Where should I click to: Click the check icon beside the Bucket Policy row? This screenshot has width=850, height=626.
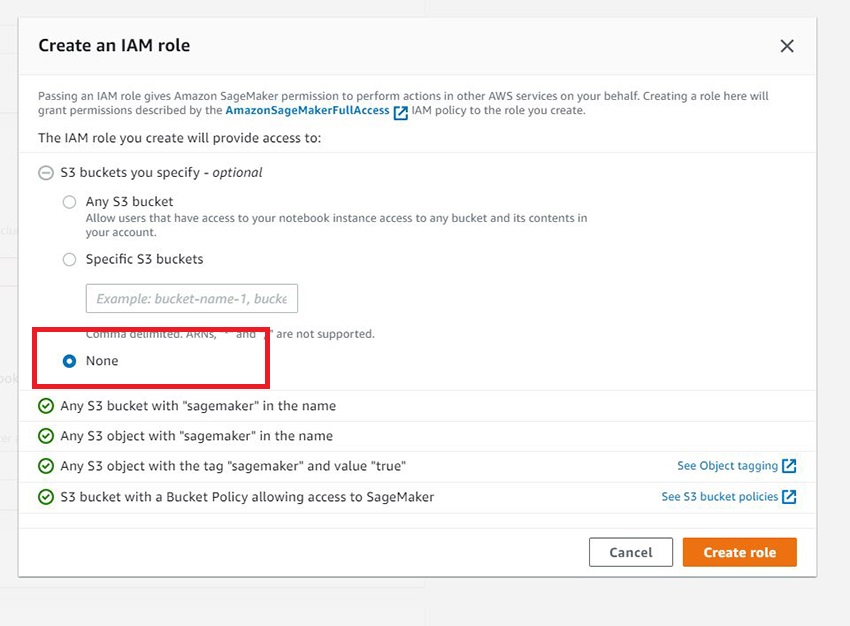point(45,496)
